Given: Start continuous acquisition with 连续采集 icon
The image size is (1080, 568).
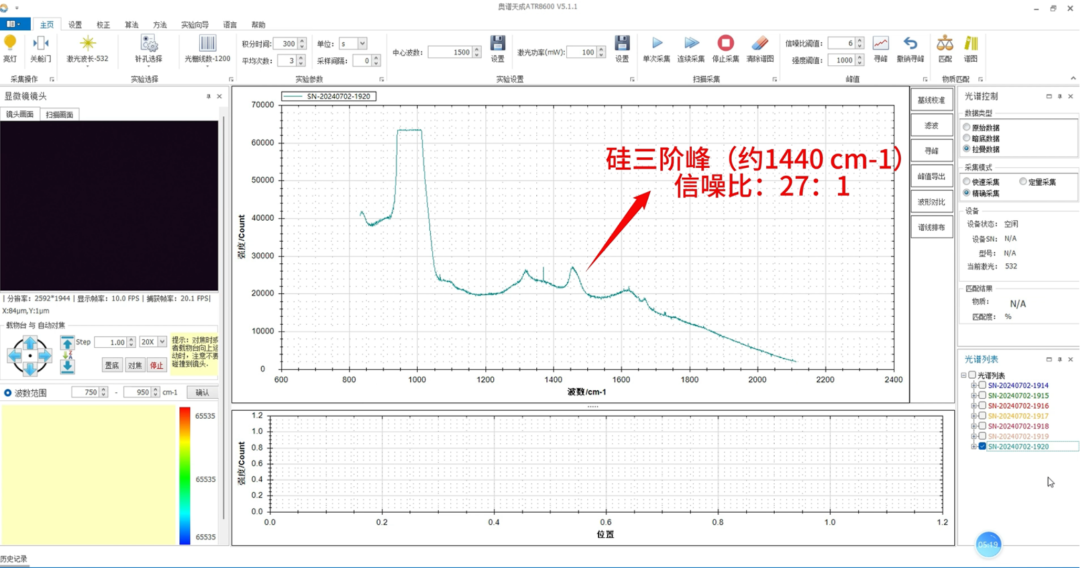Looking at the screenshot, I should [691, 44].
